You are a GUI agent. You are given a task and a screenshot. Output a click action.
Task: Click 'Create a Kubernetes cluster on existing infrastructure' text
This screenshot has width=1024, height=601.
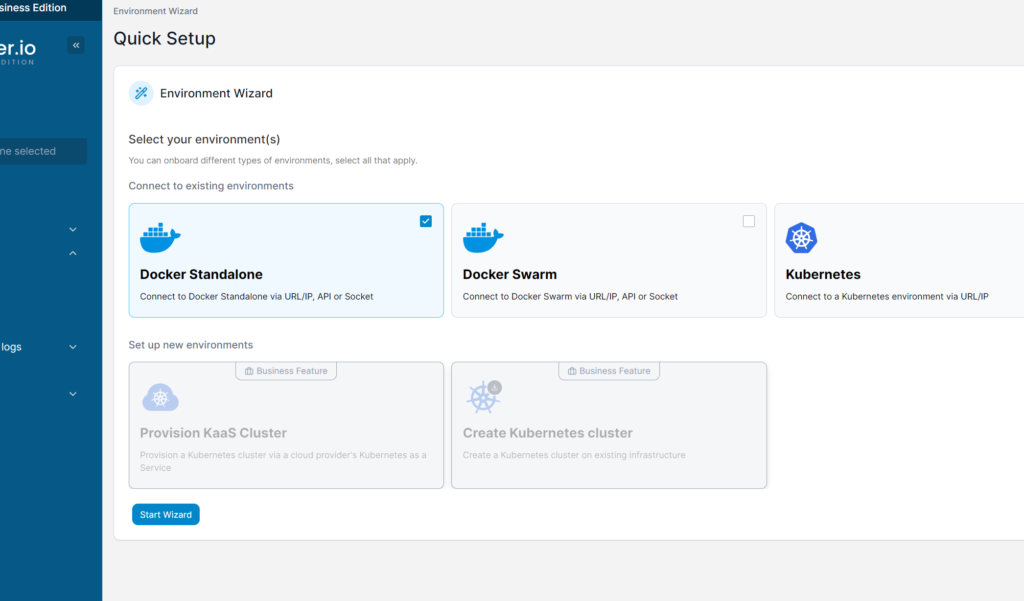click(574, 455)
